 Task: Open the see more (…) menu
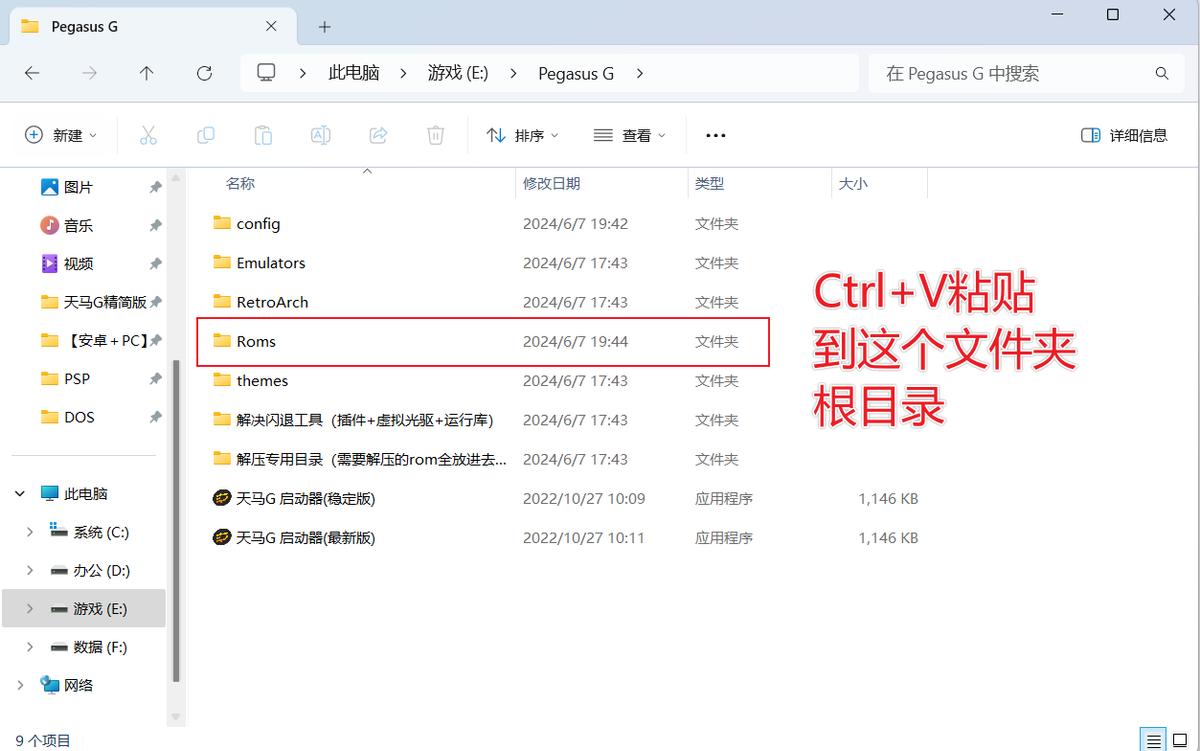coord(715,135)
